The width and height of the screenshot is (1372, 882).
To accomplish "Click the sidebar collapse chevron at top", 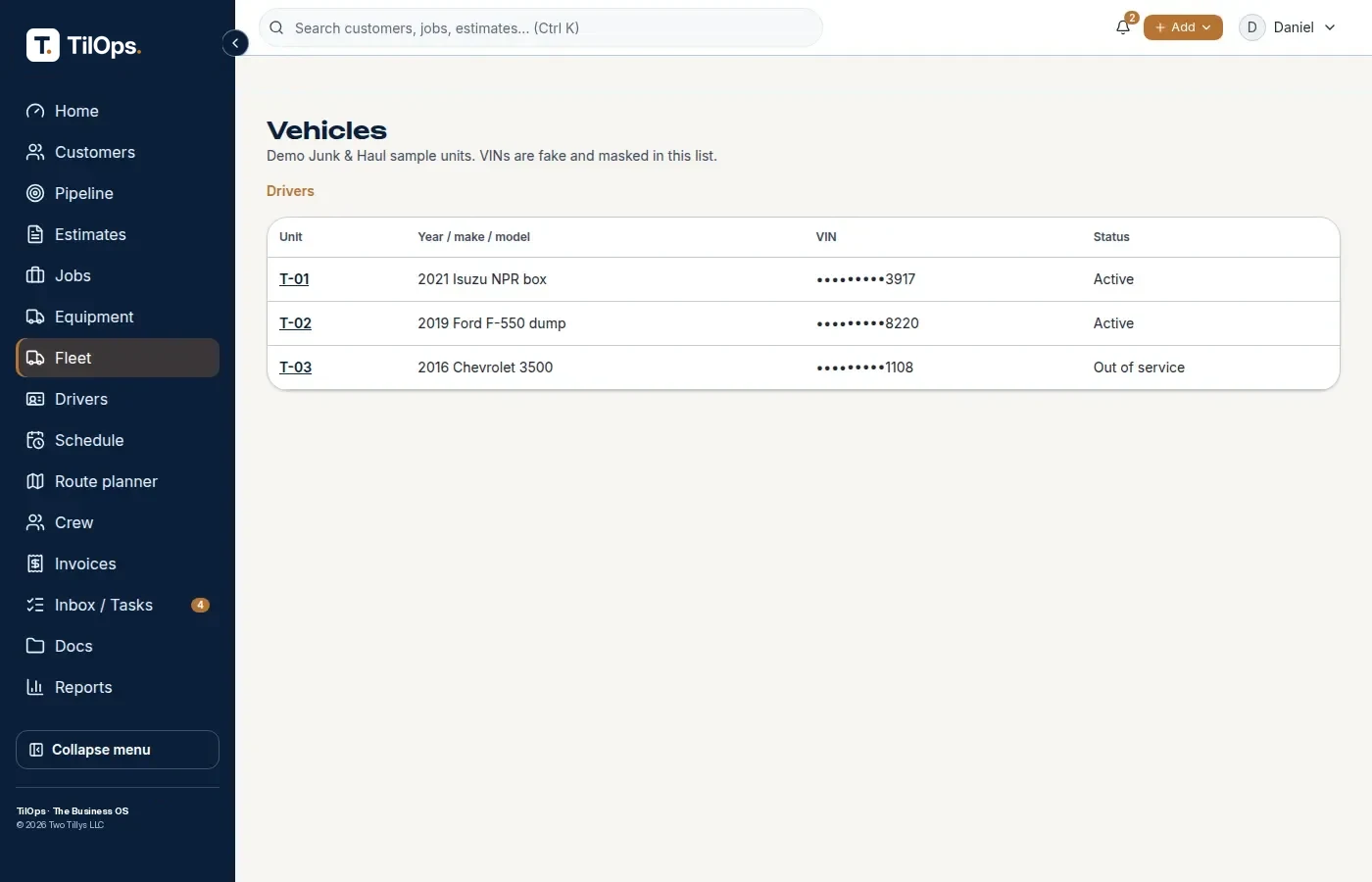I will 235,43.
